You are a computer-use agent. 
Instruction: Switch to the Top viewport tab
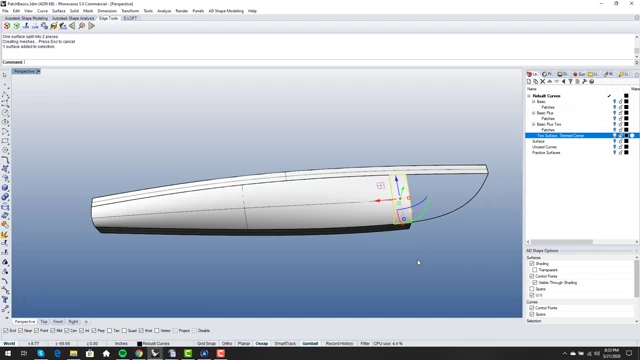pyautogui.click(x=44, y=322)
